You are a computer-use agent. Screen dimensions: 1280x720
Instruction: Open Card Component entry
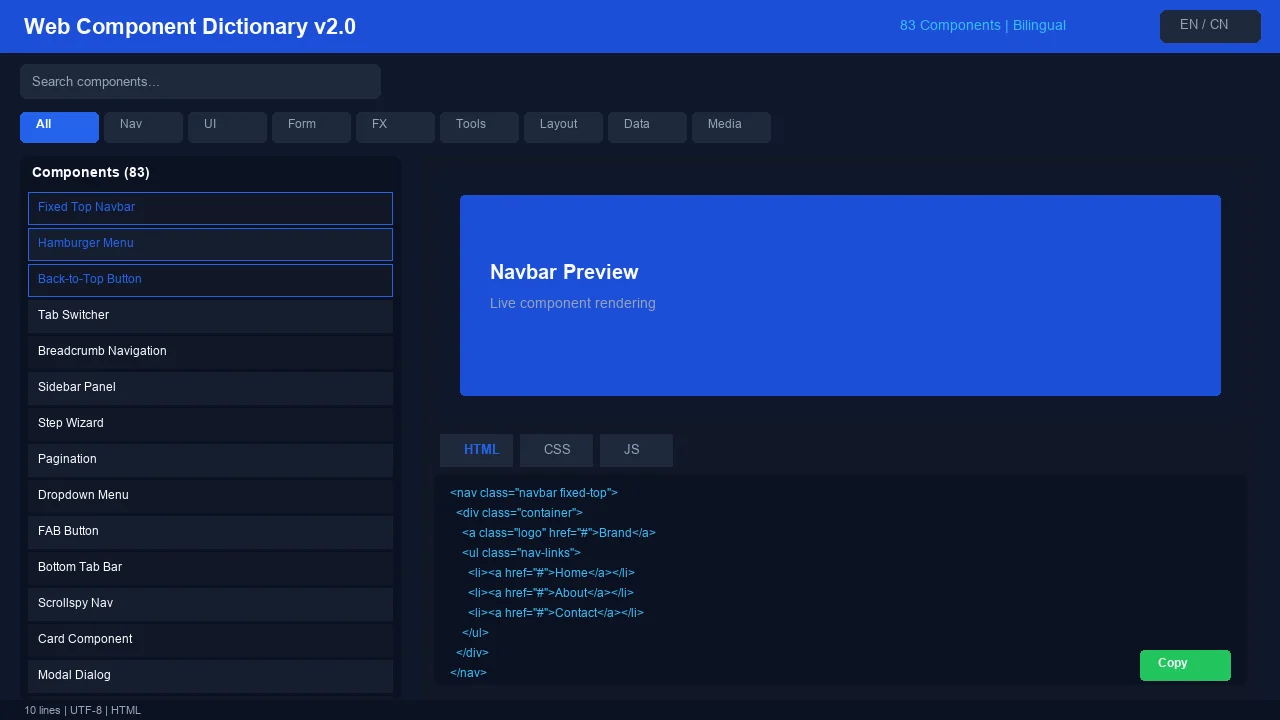click(x=210, y=640)
